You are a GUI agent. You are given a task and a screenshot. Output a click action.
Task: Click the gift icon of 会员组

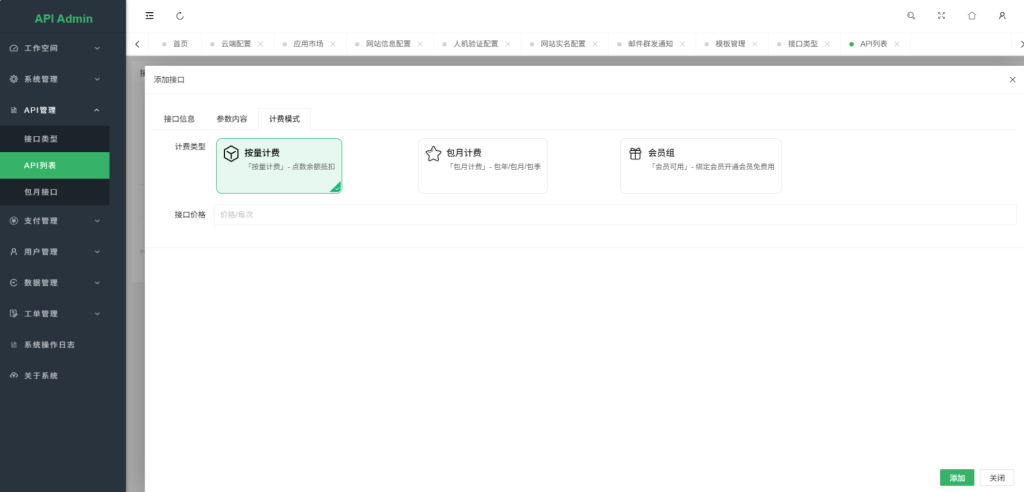coord(635,154)
